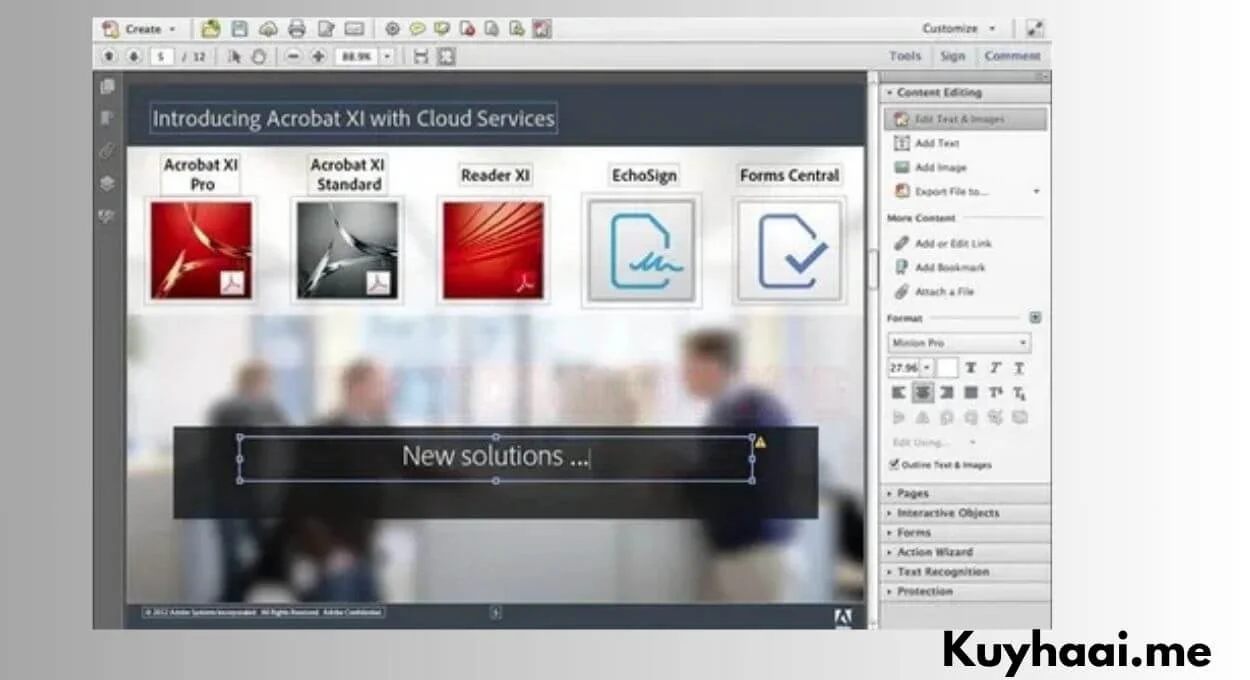Toggle superscript formatting
The width and height of the screenshot is (1250, 680).
tap(995, 393)
